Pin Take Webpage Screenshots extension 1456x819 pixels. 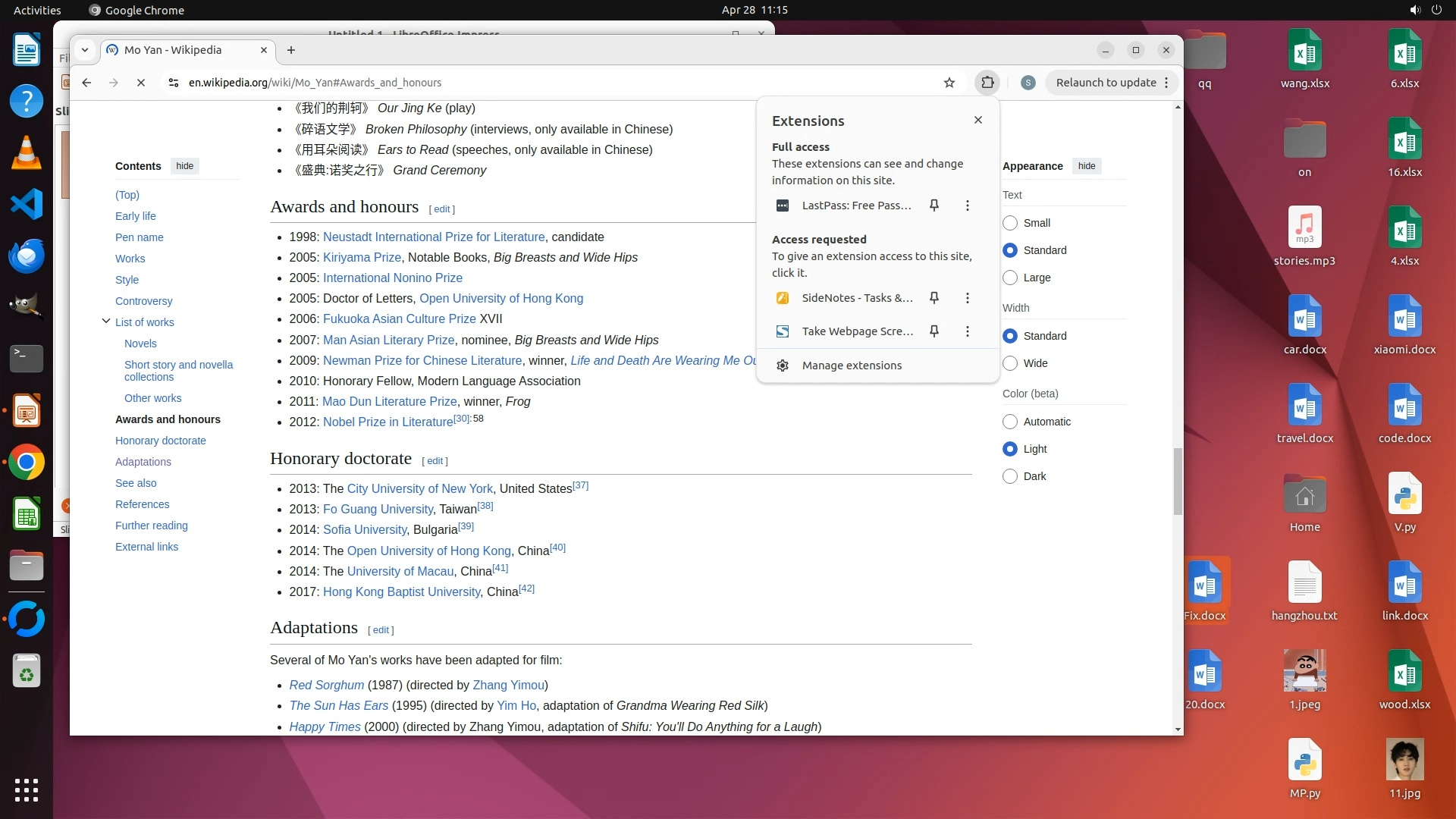click(934, 331)
